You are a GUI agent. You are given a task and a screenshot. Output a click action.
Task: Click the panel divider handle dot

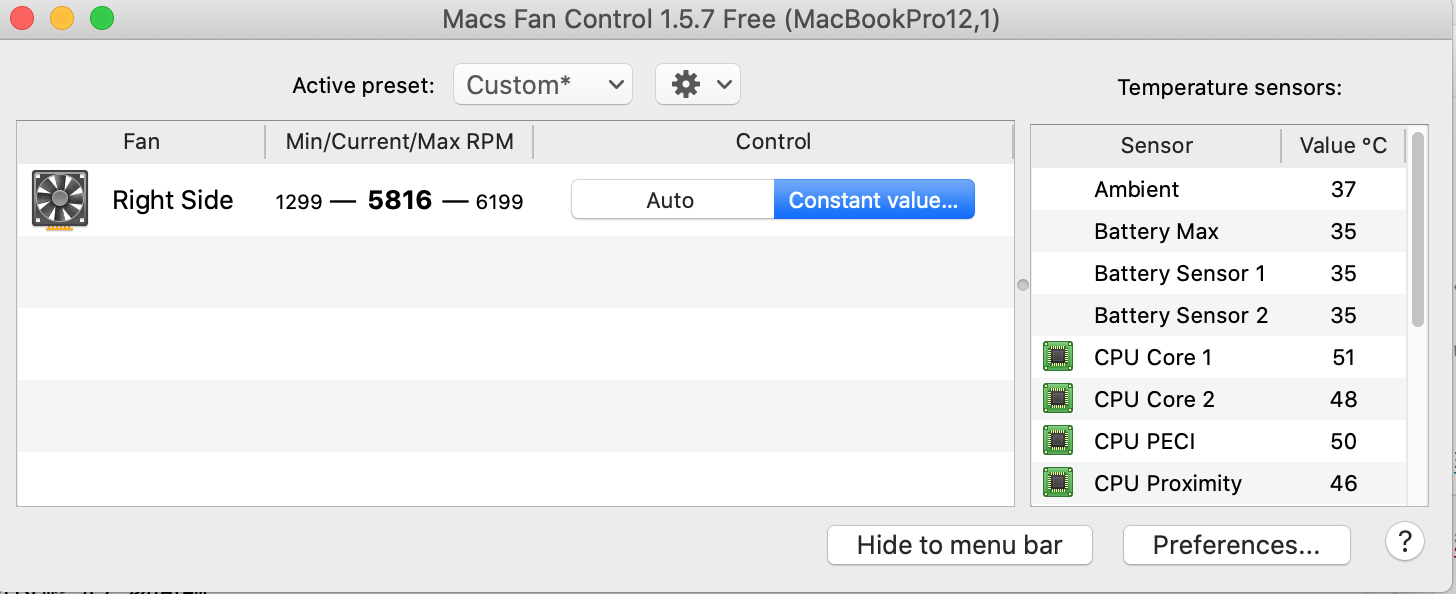point(1022,285)
